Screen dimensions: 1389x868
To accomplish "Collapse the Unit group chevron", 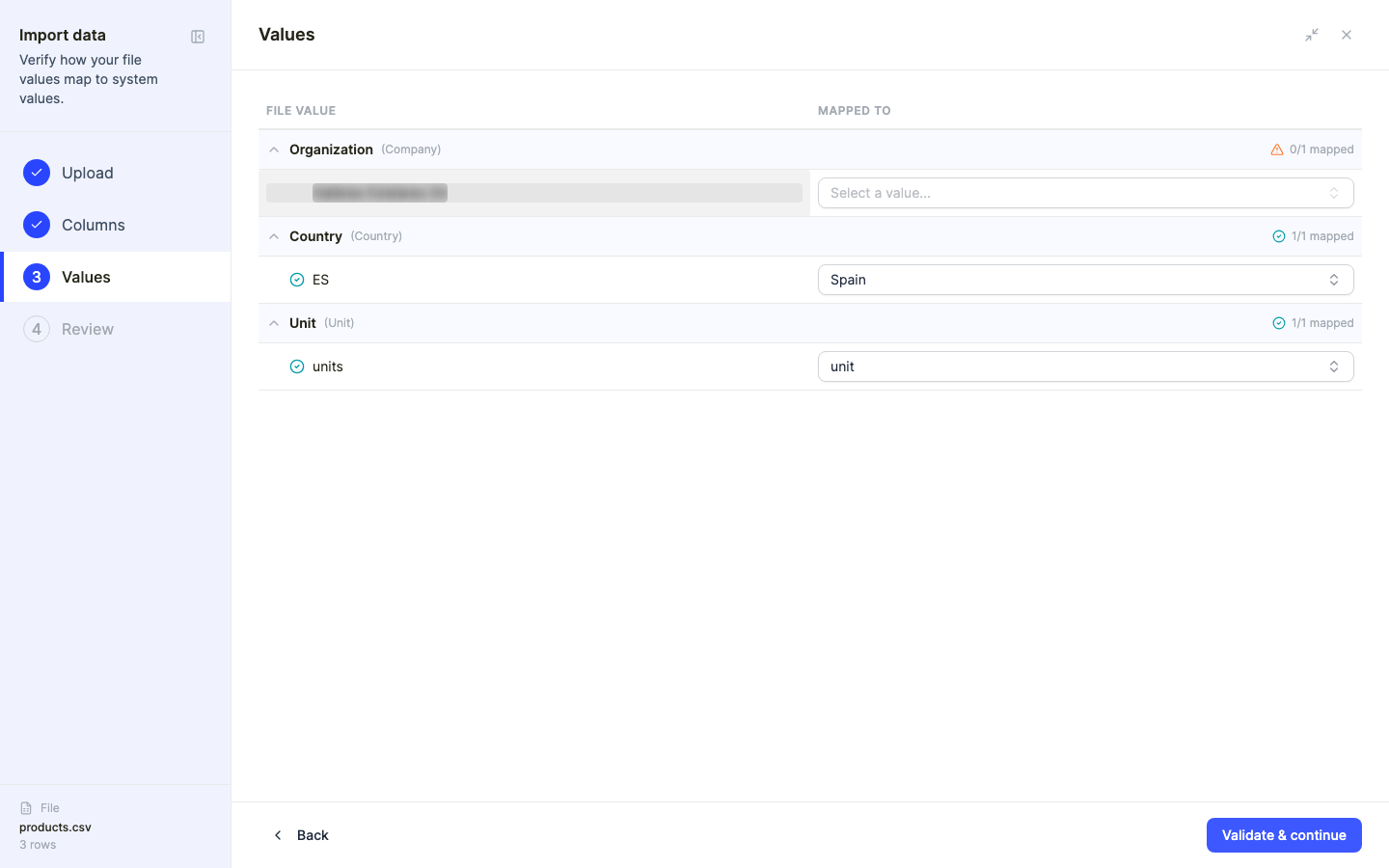I will pyautogui.click(x=274, y=323).
